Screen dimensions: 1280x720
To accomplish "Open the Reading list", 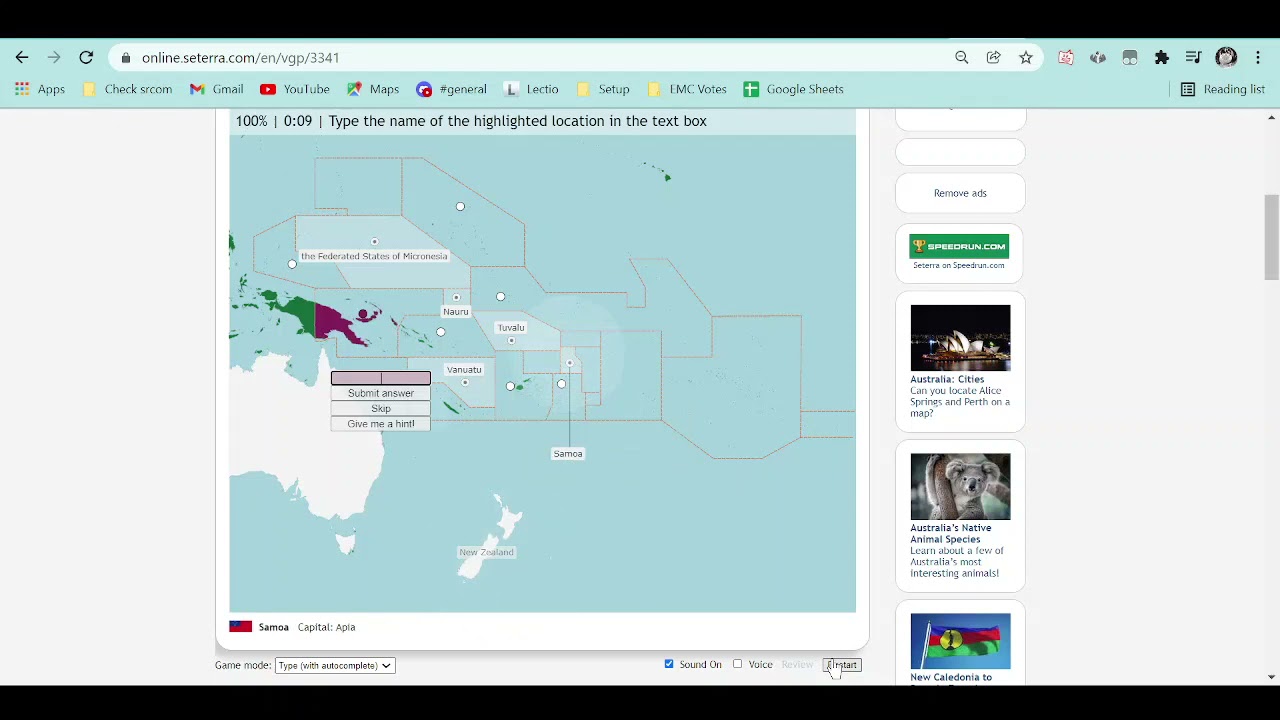I will click(x=1223, y=89).
